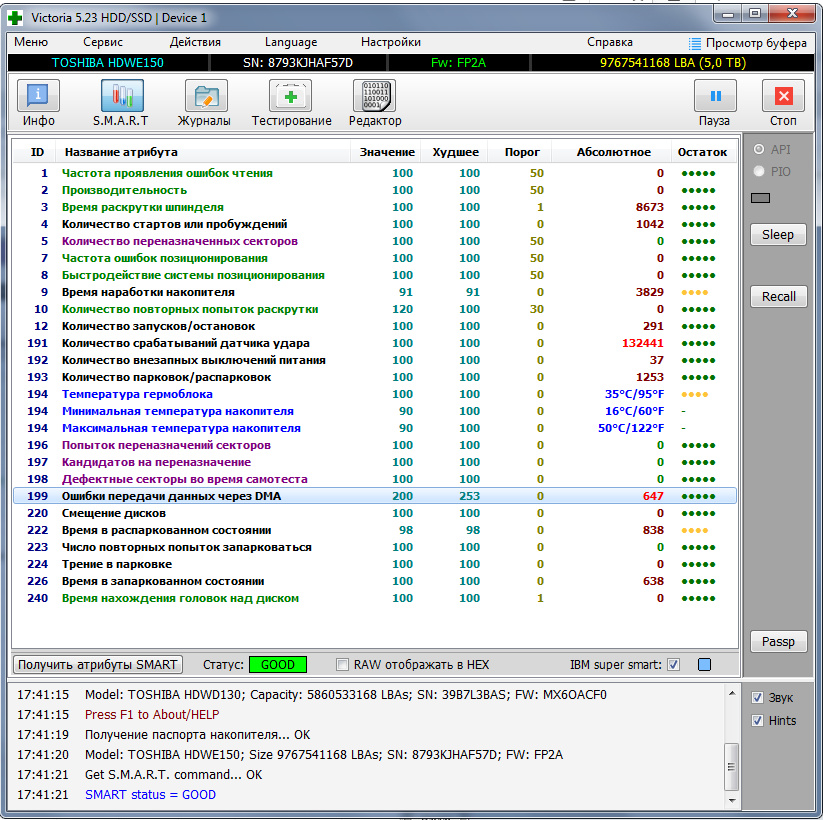Open the Инфо drive information icon
The image size is (823, 820).
tap(39, 97)
